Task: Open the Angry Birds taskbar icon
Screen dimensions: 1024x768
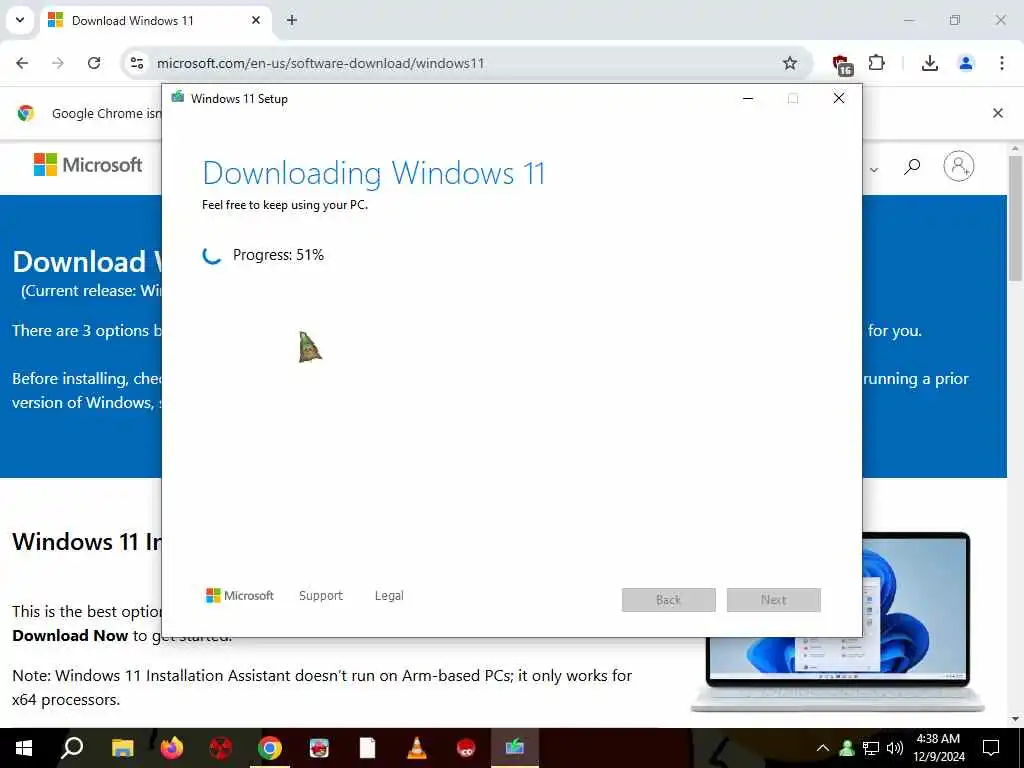Action: 319,748
